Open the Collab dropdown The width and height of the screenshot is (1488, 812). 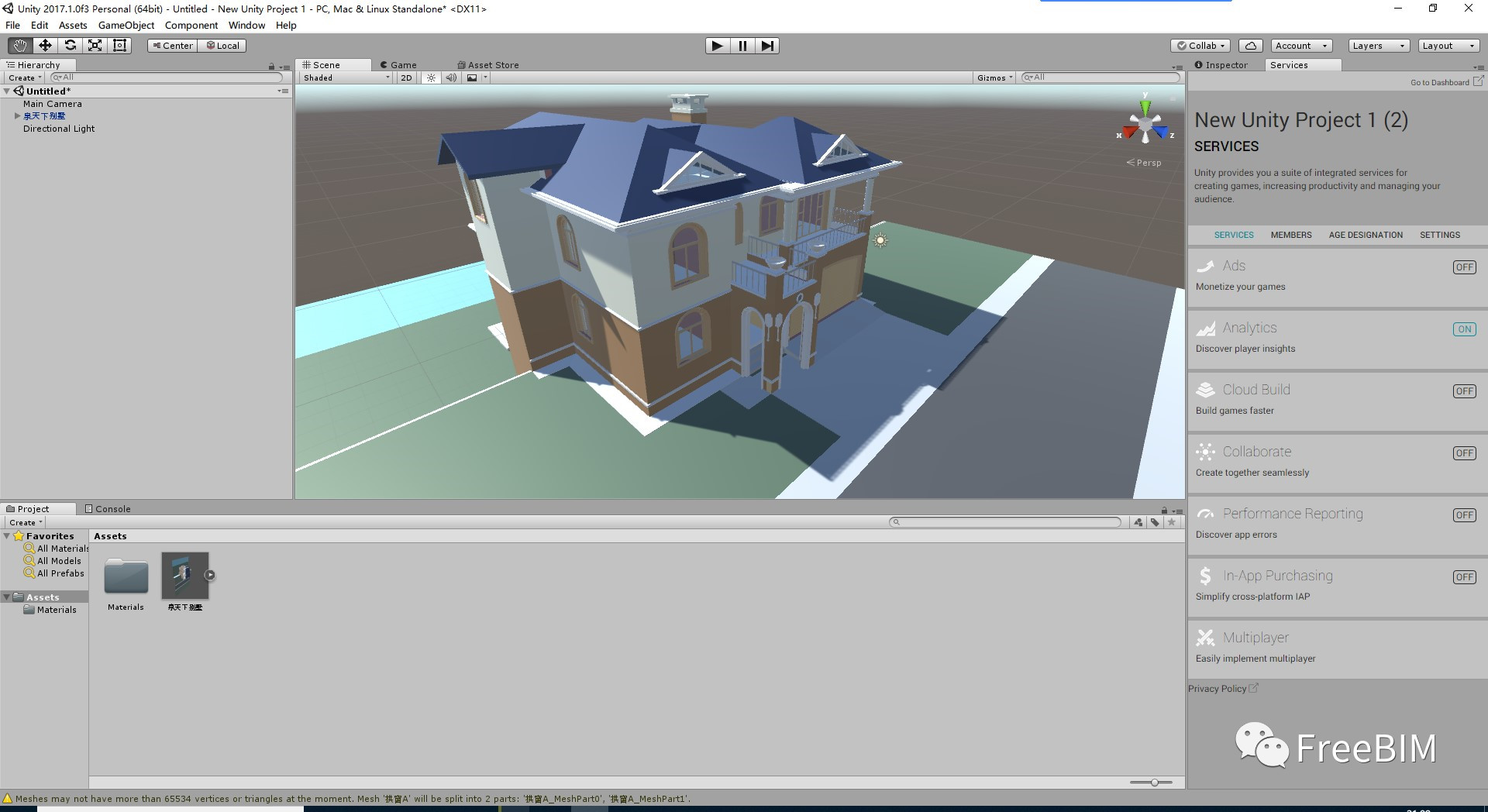pyautogui.click(x=1200, y=46)
